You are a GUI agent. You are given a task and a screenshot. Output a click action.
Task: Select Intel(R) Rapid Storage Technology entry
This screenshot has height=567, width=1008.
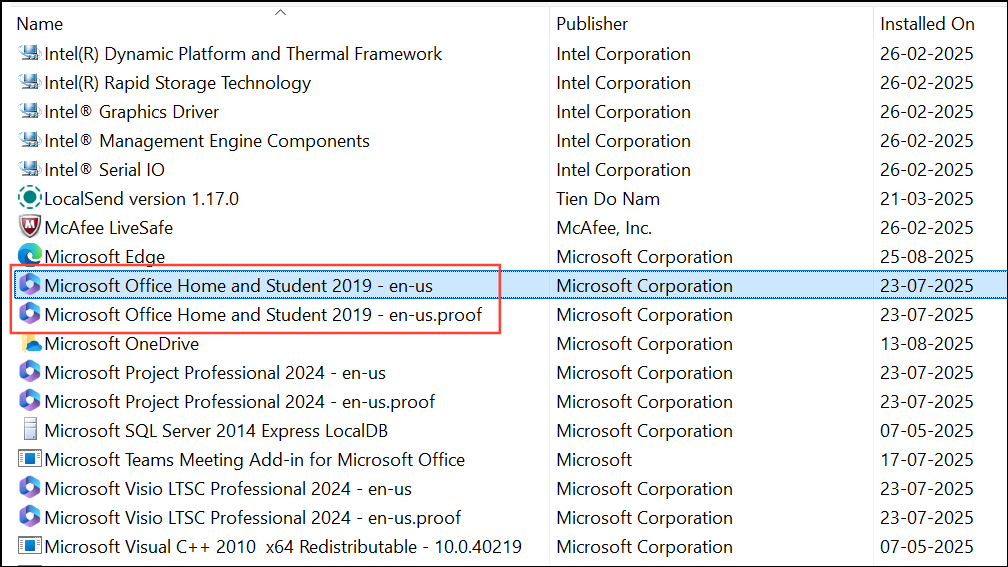(x=177, y=83)
